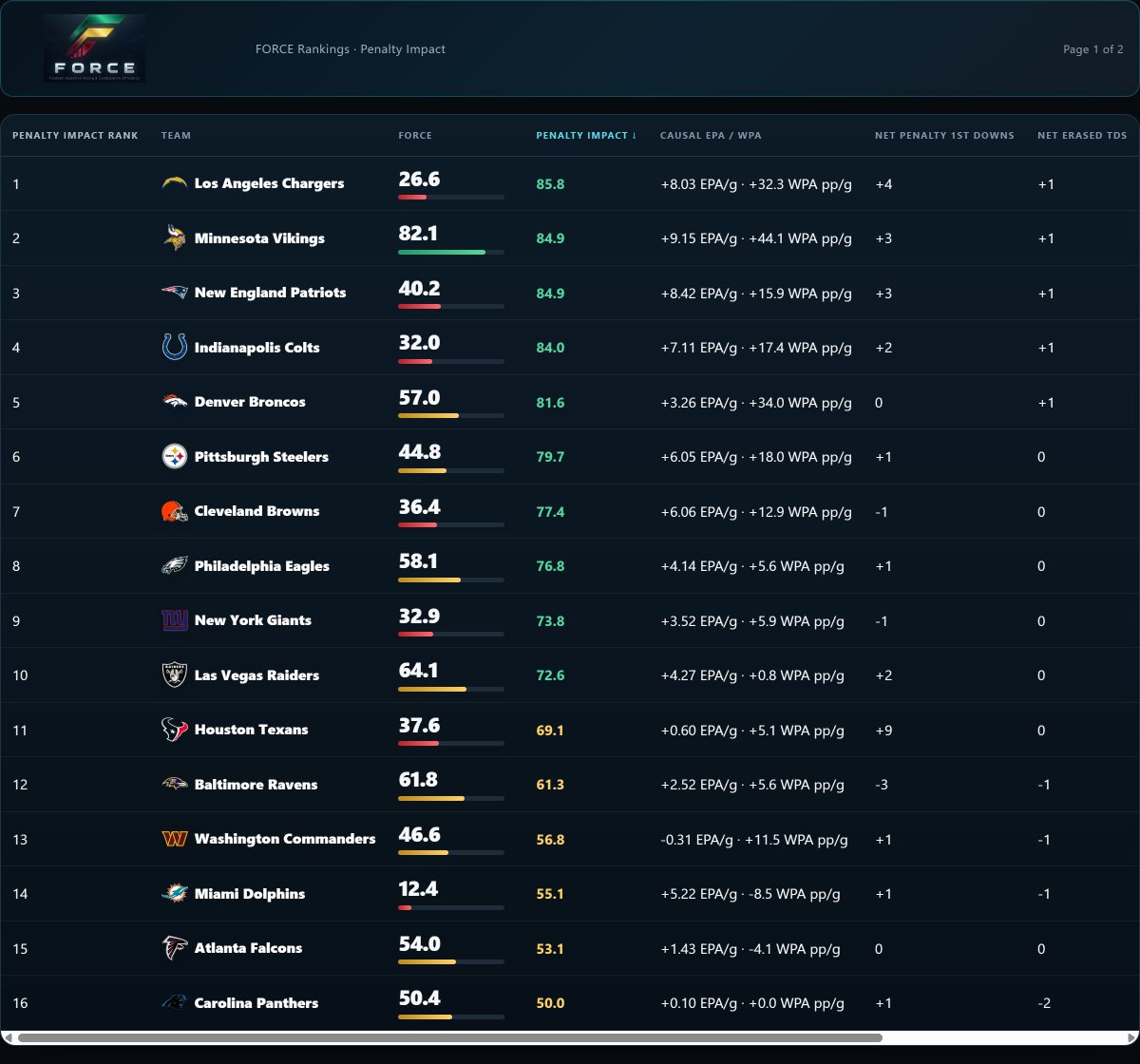
Task: Click the FORCE Rankings · Penalty Impact title
Action: pos(351,49)
